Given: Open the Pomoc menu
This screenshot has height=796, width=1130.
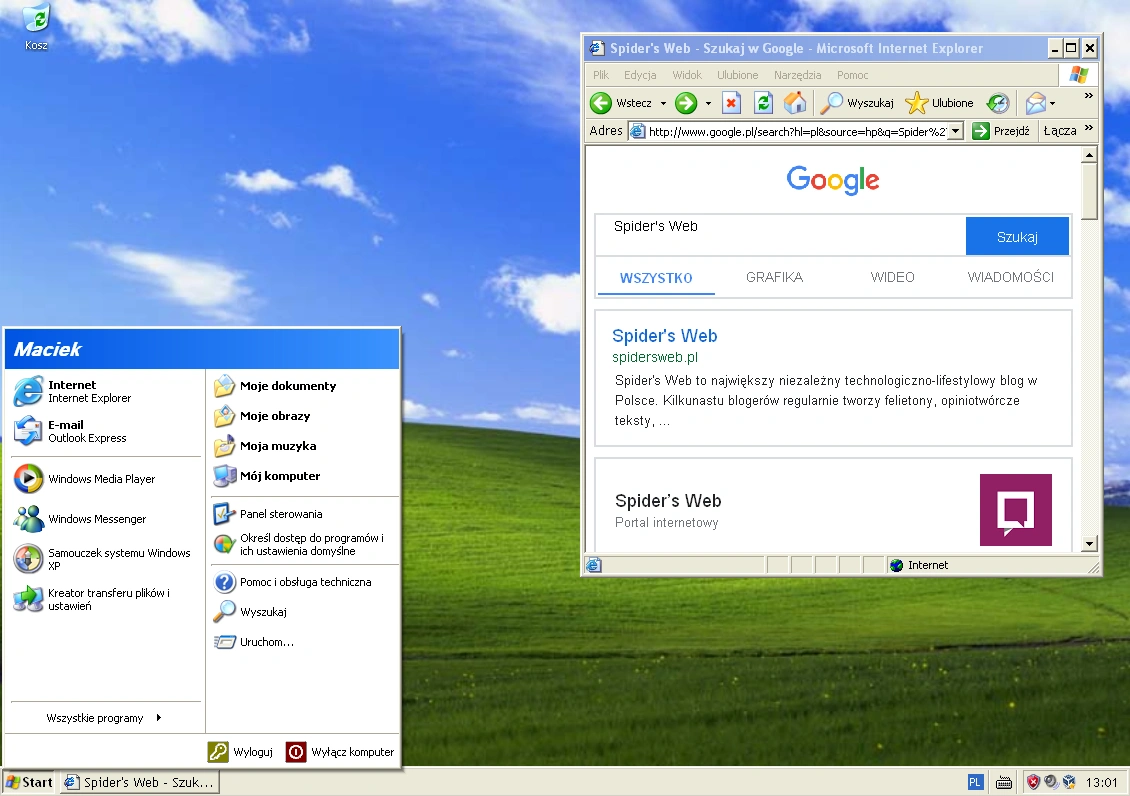Looking at the screenshot, I should [x=853, y=75].
